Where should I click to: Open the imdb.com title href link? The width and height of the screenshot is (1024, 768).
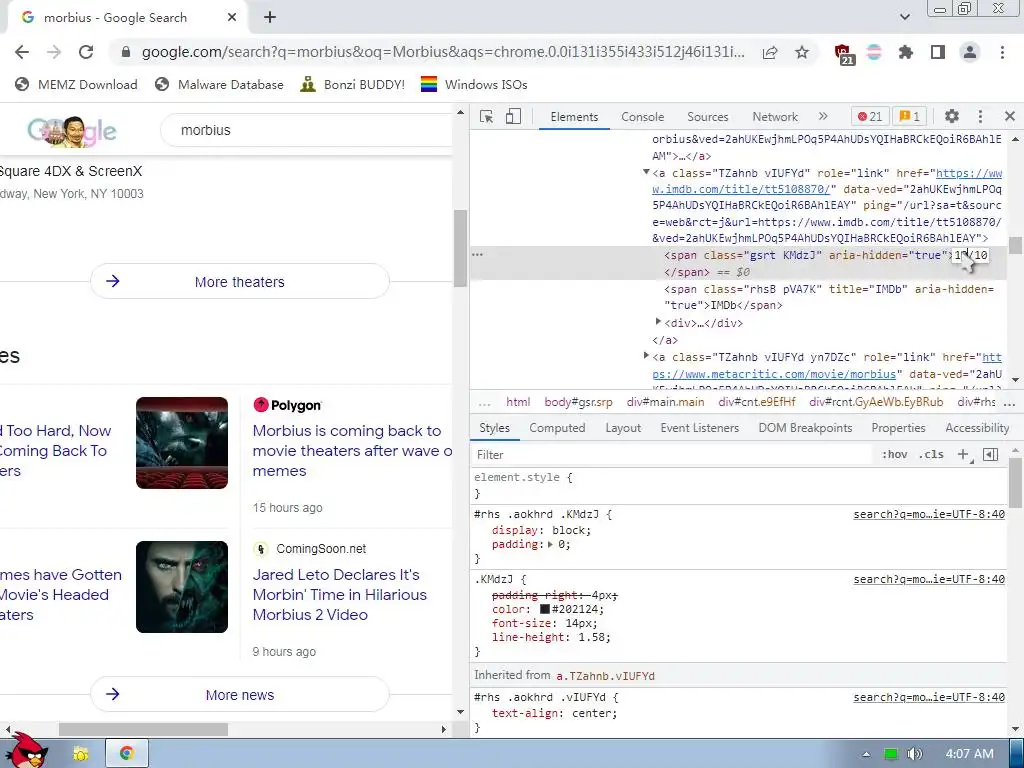(x=827, y=182)
